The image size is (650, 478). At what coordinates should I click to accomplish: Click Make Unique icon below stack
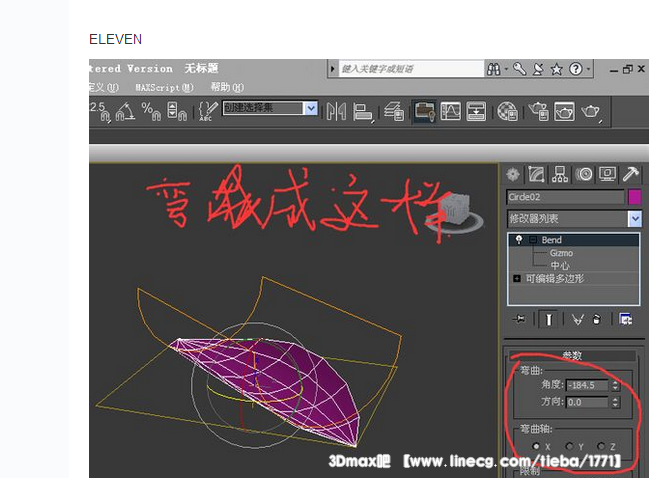coord(577,319)
